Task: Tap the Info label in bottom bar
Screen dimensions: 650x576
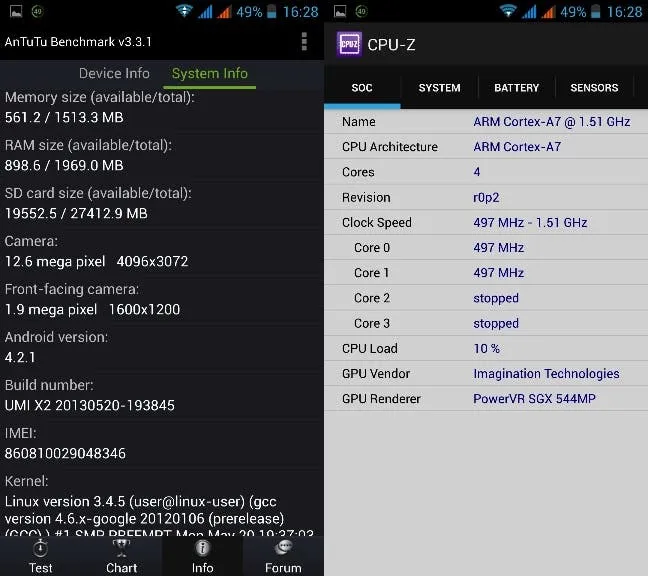Action: tap(202, 568)
